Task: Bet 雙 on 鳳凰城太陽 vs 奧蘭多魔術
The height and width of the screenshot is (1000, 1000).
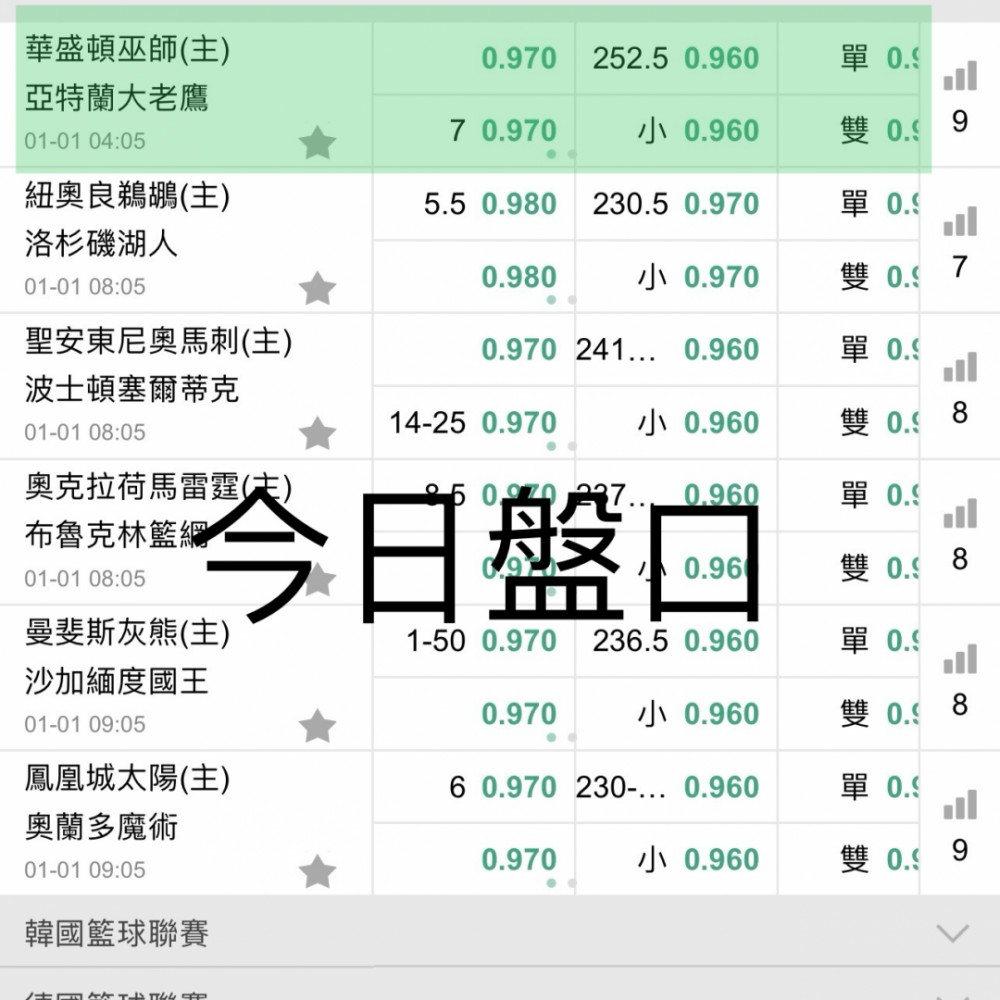Action: [848, 860]
